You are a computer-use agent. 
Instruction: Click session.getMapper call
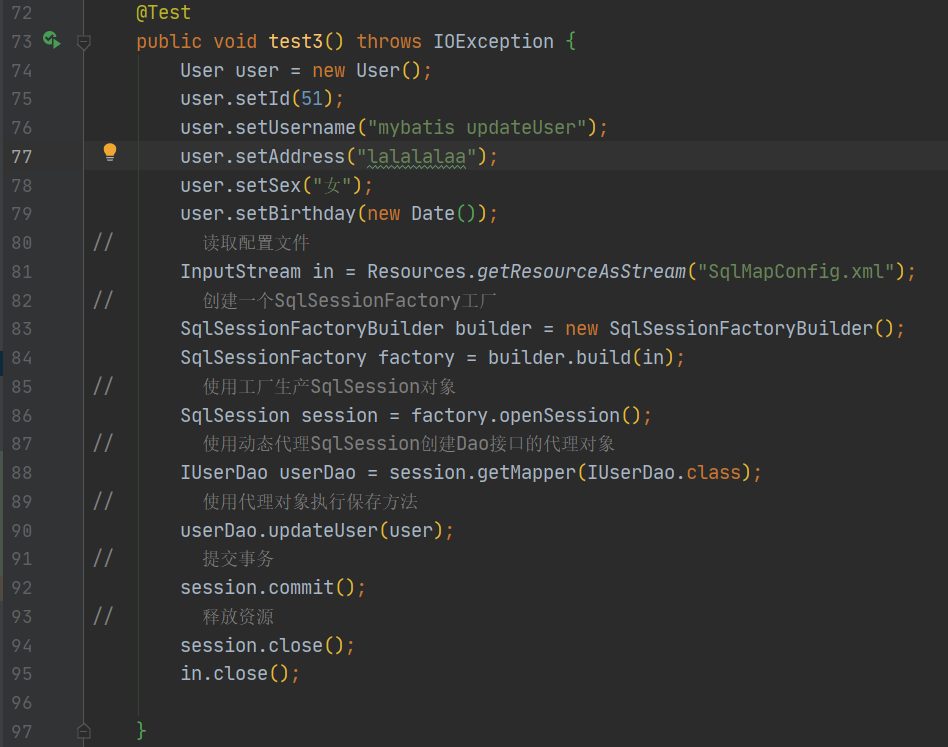tap(482, 473)
